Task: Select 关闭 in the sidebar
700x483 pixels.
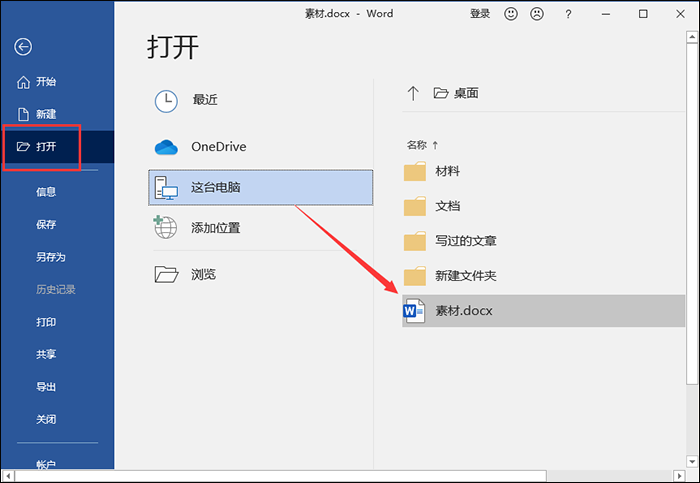Action: [x=46, y=420]
